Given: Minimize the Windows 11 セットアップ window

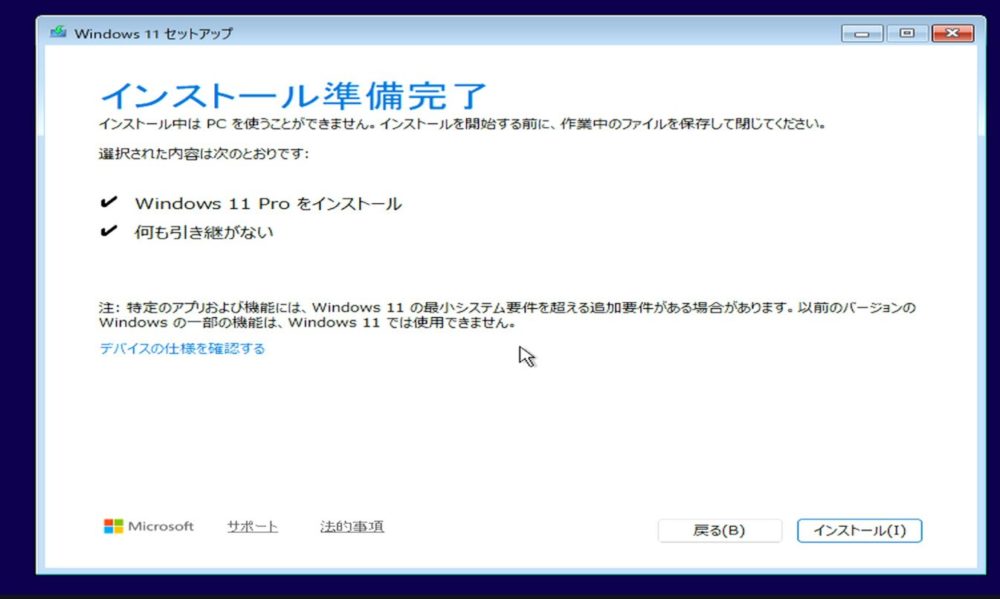Looking at the screenshot, I should tap(862, 33).
